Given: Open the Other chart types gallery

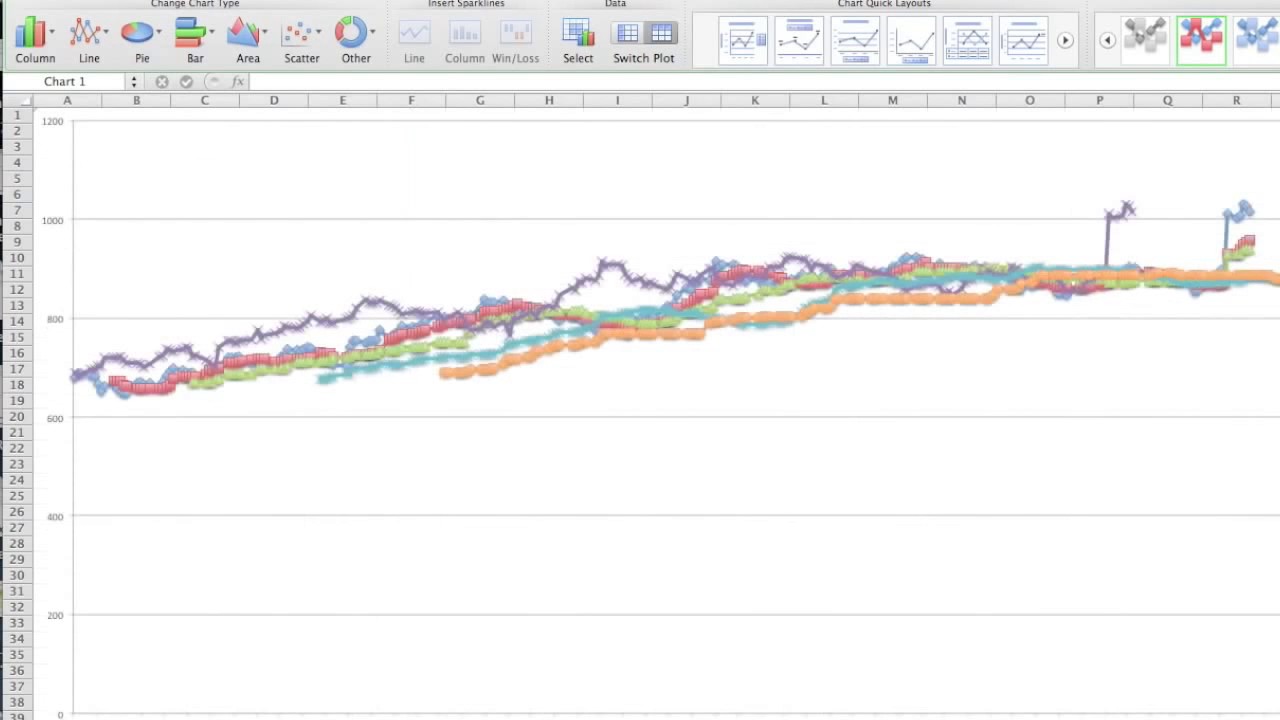Looking at the screenshot, I should 351,32.
